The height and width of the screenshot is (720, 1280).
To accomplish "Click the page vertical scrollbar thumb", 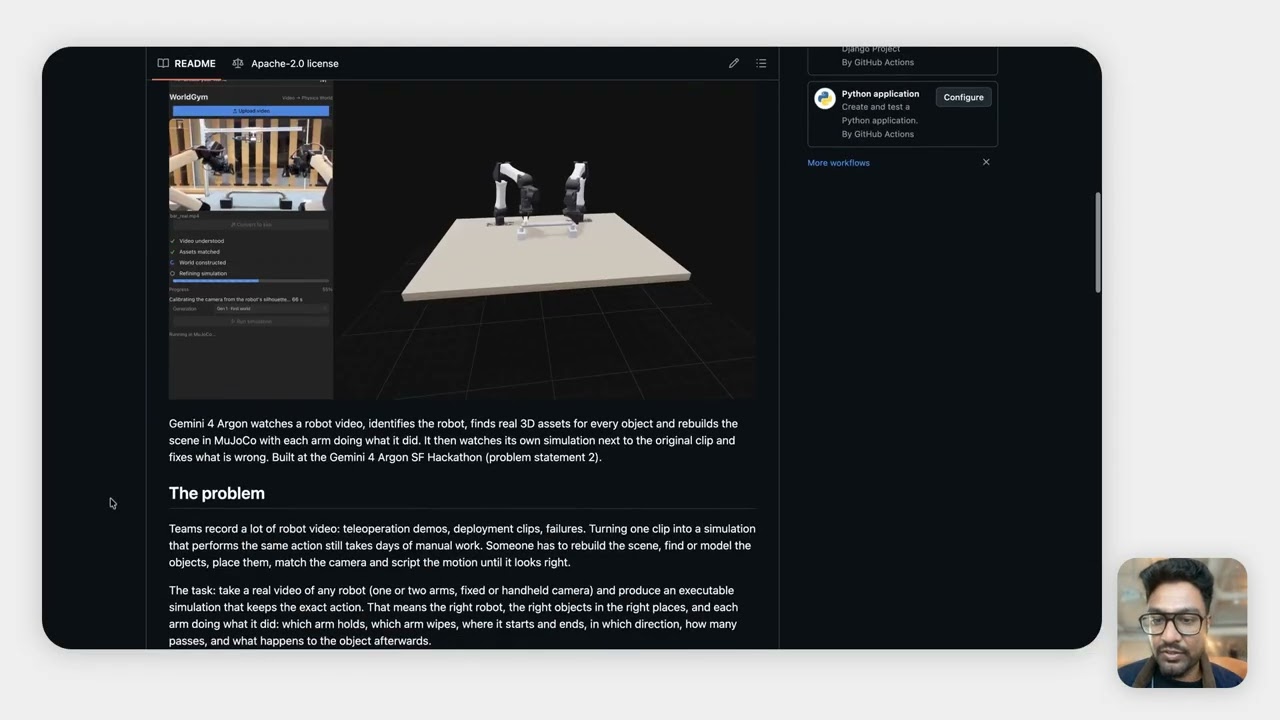I will [1098, 242].
